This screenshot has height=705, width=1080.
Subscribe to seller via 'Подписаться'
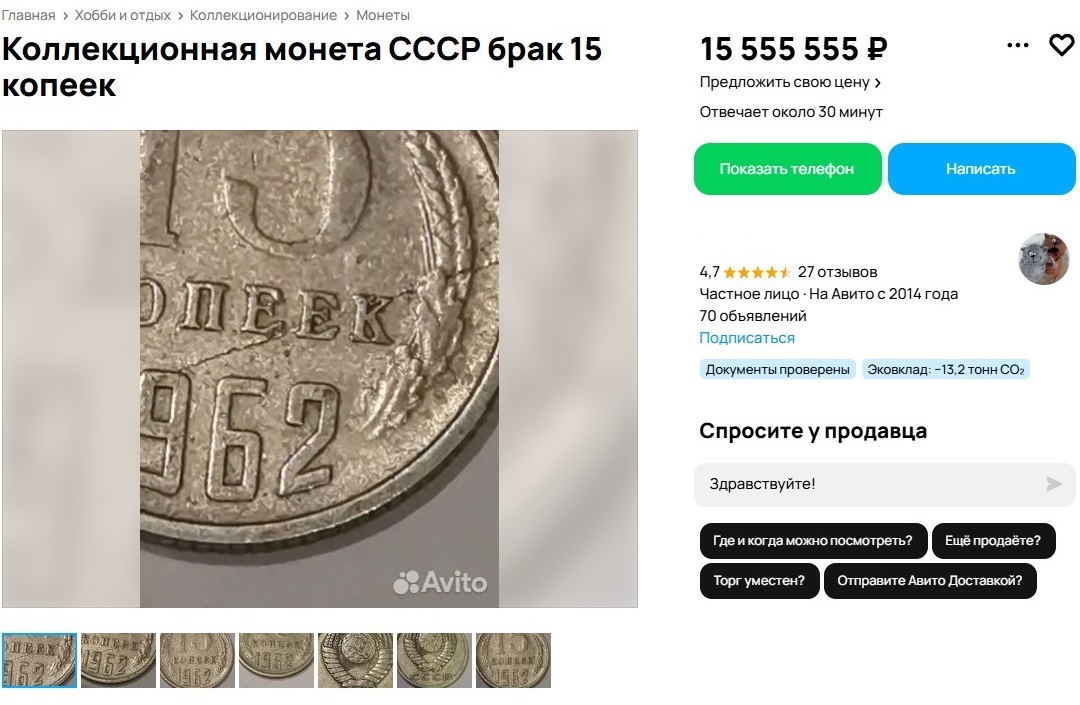(747, 338)
